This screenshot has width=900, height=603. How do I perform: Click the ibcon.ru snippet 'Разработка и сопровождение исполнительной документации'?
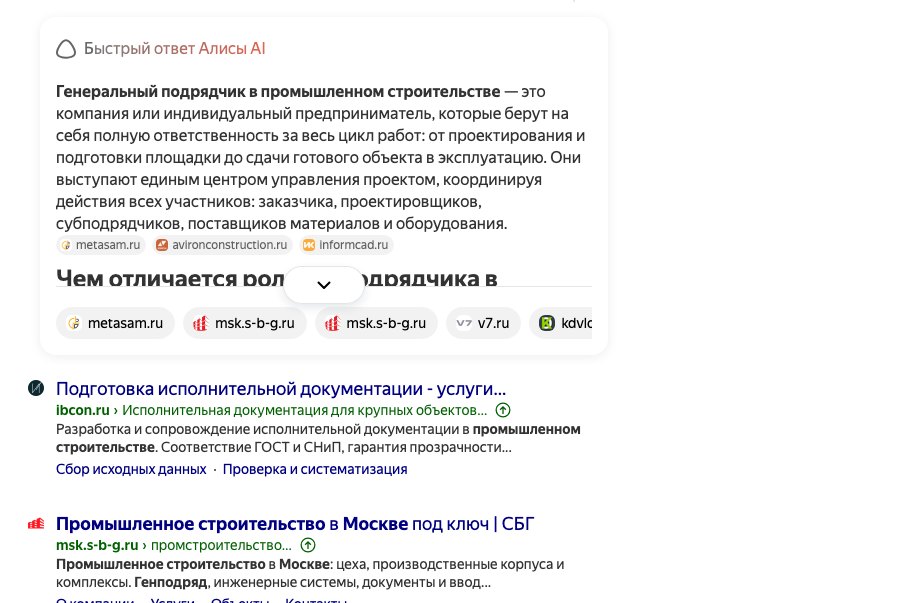pos(318,438)
